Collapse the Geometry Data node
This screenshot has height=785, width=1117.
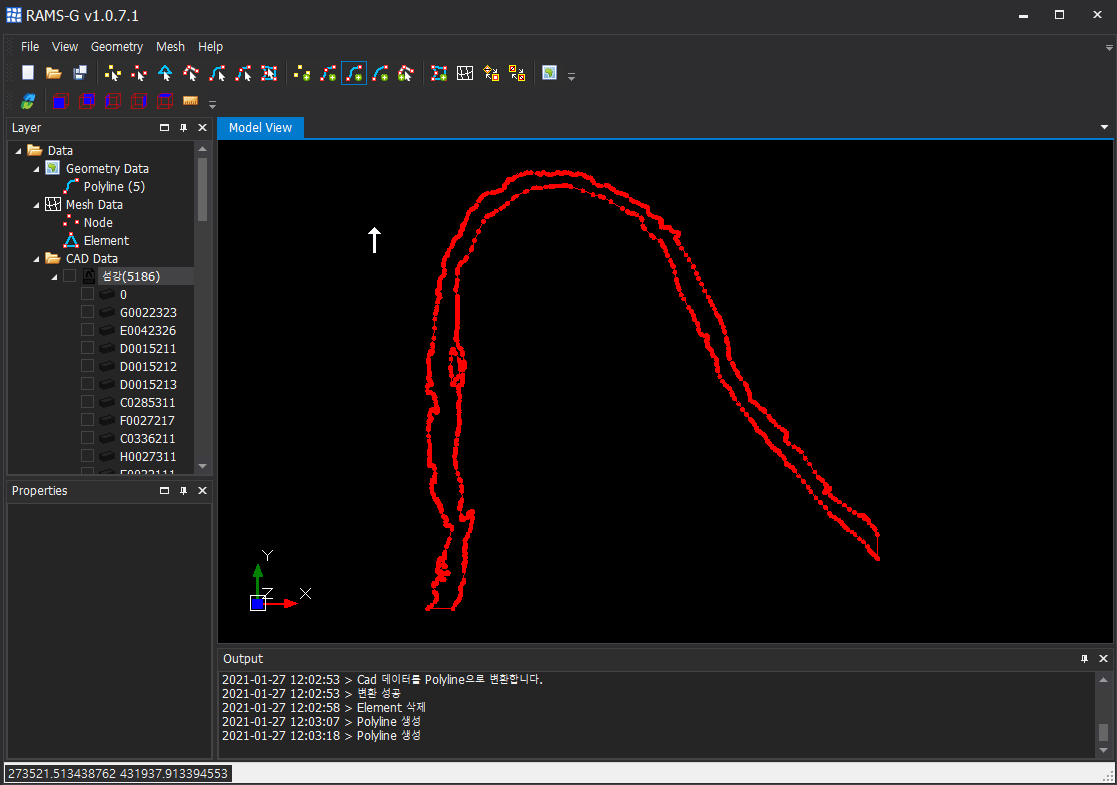tap(36, 169)
